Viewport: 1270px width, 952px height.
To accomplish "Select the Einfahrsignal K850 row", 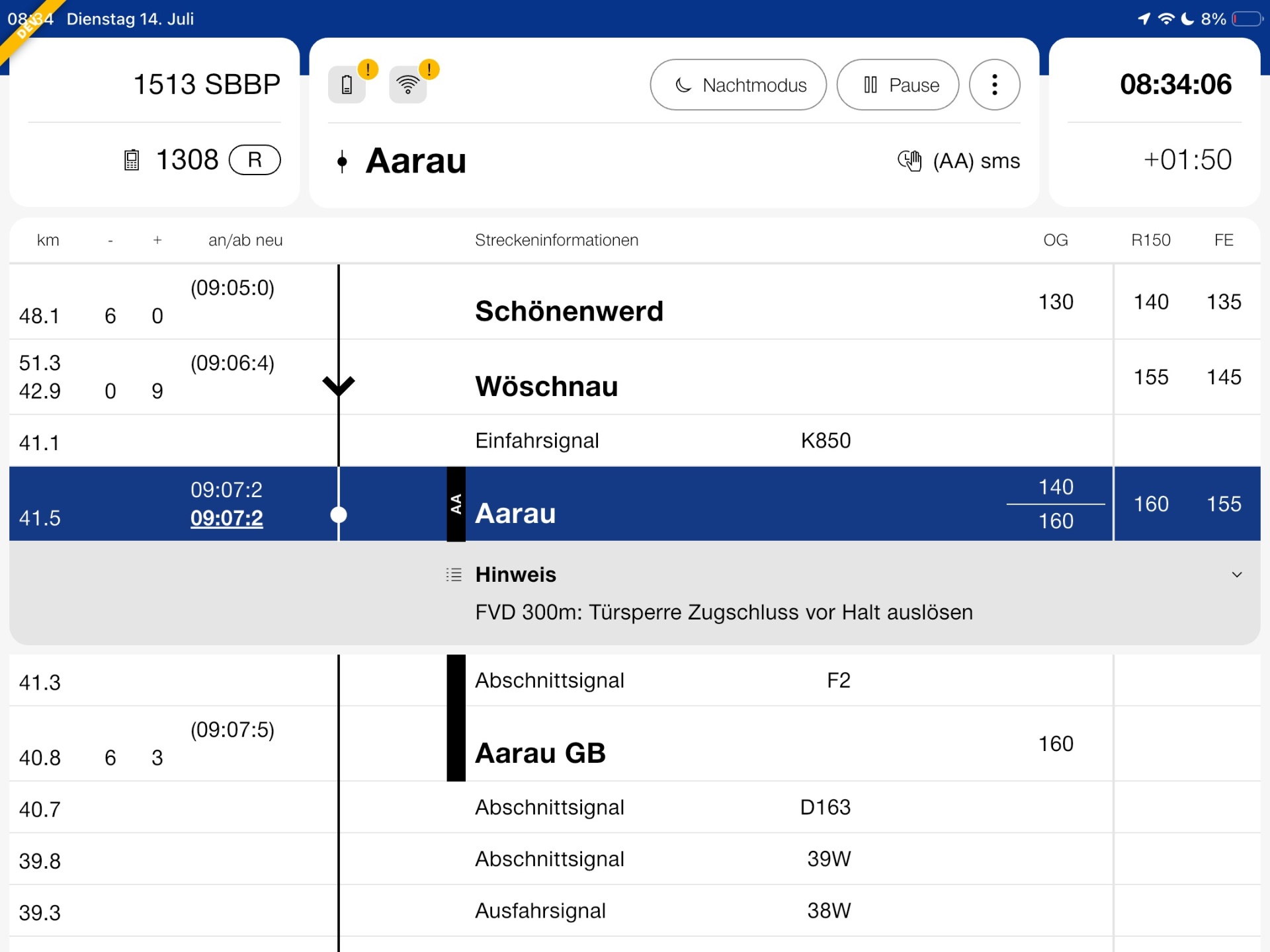I will click(x=635, y=441).
